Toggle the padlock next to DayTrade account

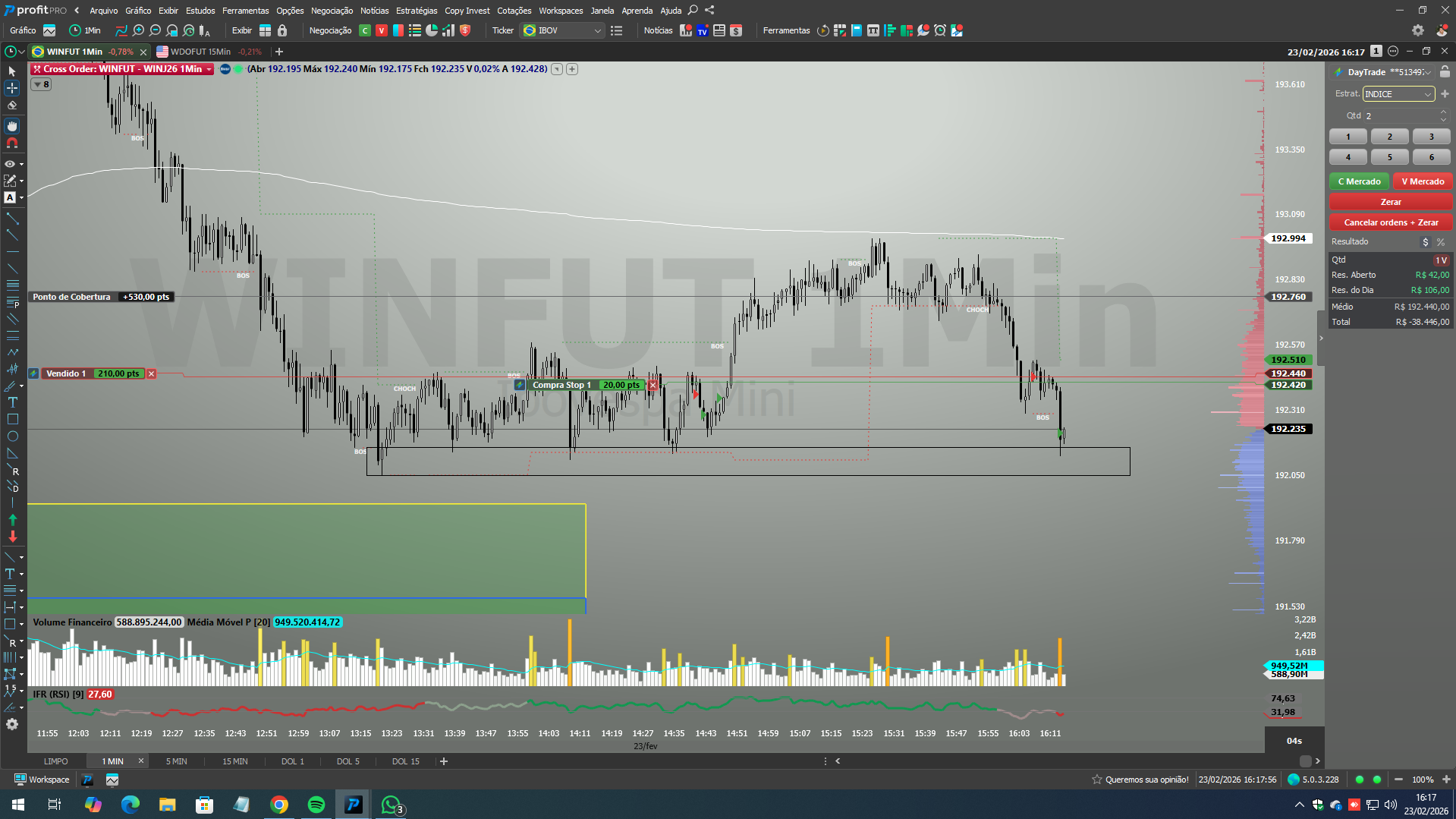1445,72
